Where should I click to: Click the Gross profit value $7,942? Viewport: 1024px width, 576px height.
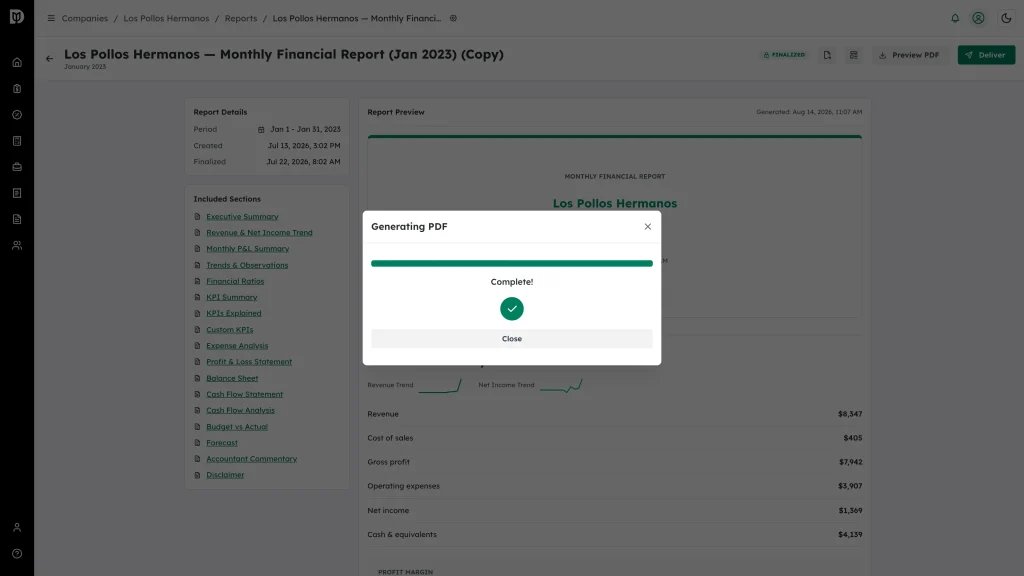(850, 462)
